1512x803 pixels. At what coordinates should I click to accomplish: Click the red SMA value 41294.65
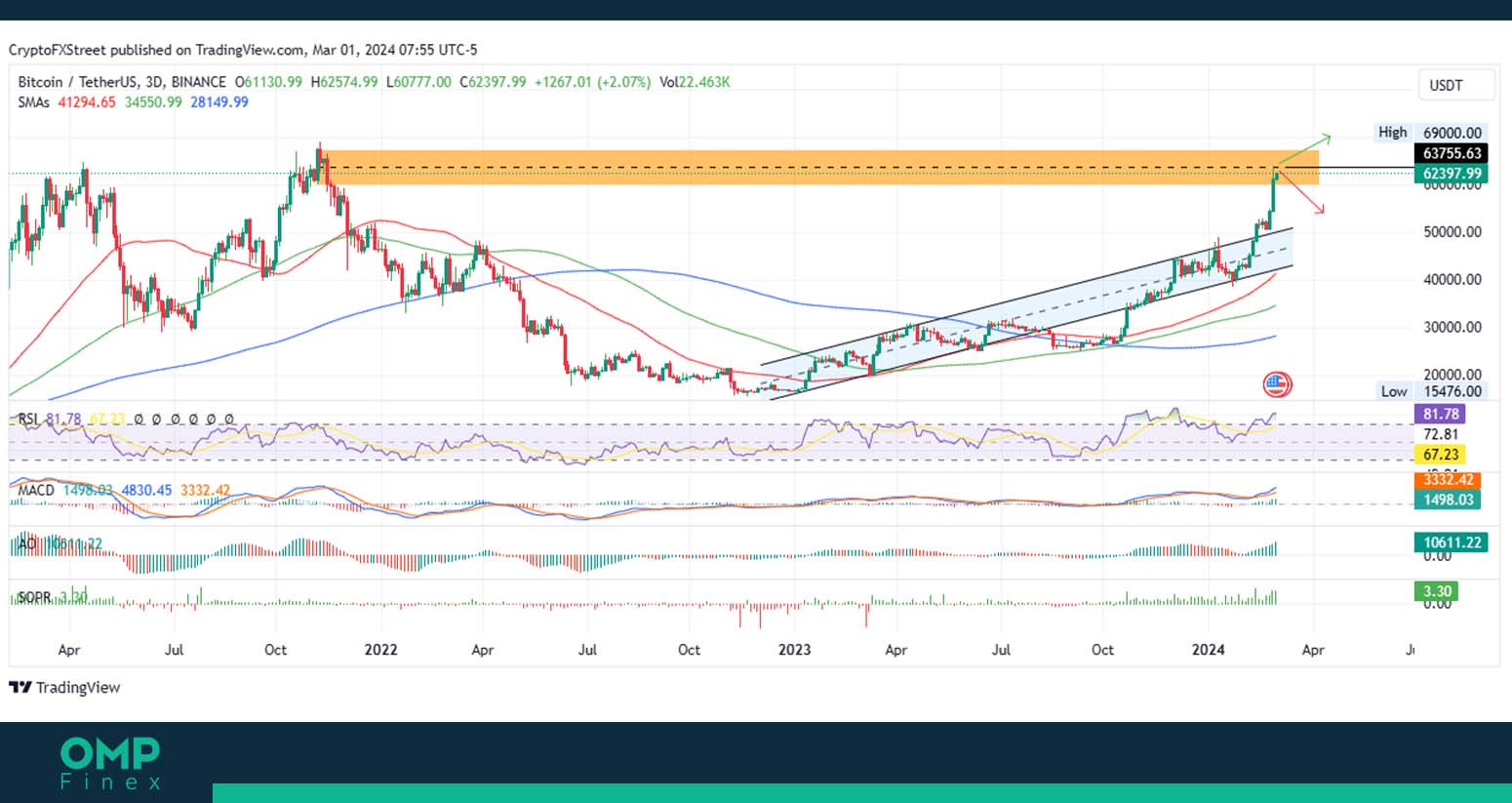coord(87,101)
